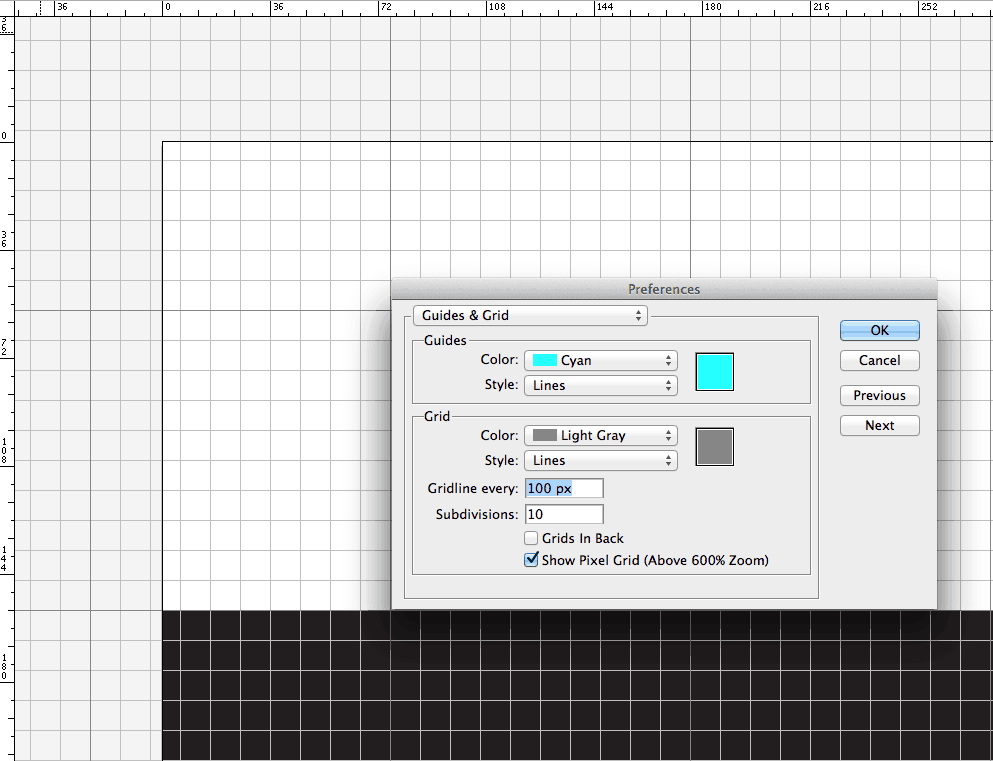Image resolution: width=993 pixels, height=761 pixels.
Task: Click the Gridline every input field
Action: (x=564, y=488)
